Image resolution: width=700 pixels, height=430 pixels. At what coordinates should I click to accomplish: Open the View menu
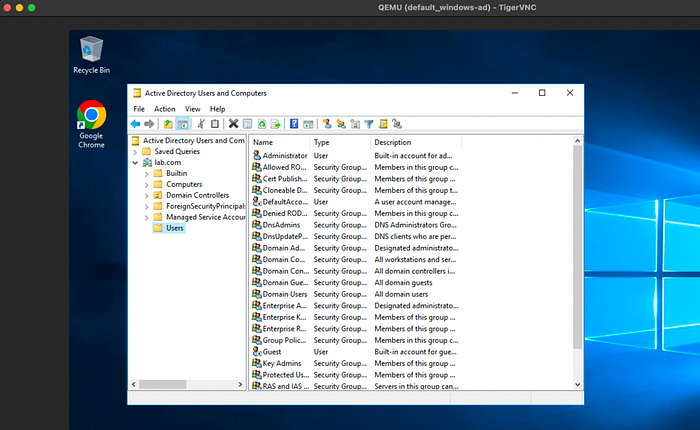tap(192, 109)
